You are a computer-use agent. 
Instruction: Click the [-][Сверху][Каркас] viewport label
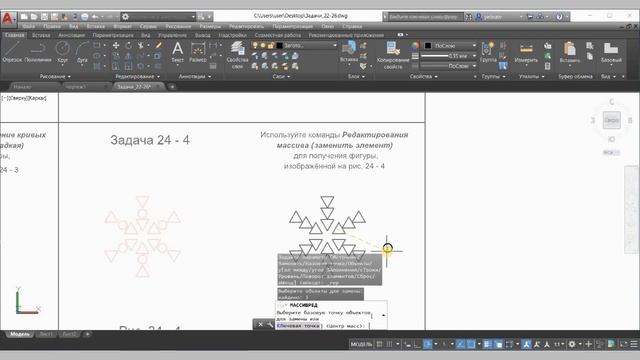coord(24,98)
